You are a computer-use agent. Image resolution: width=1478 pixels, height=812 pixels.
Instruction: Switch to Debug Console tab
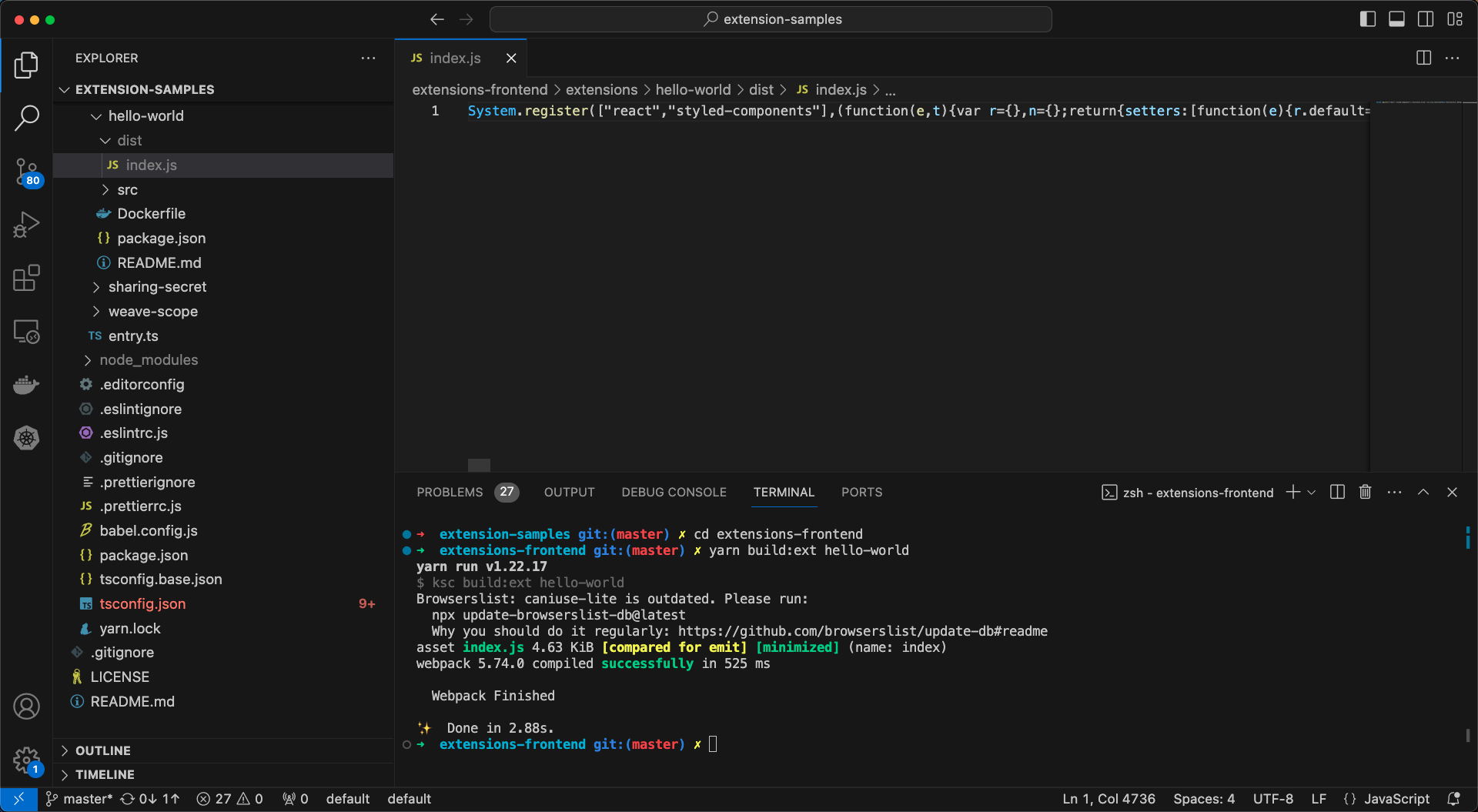coord(674,492)
